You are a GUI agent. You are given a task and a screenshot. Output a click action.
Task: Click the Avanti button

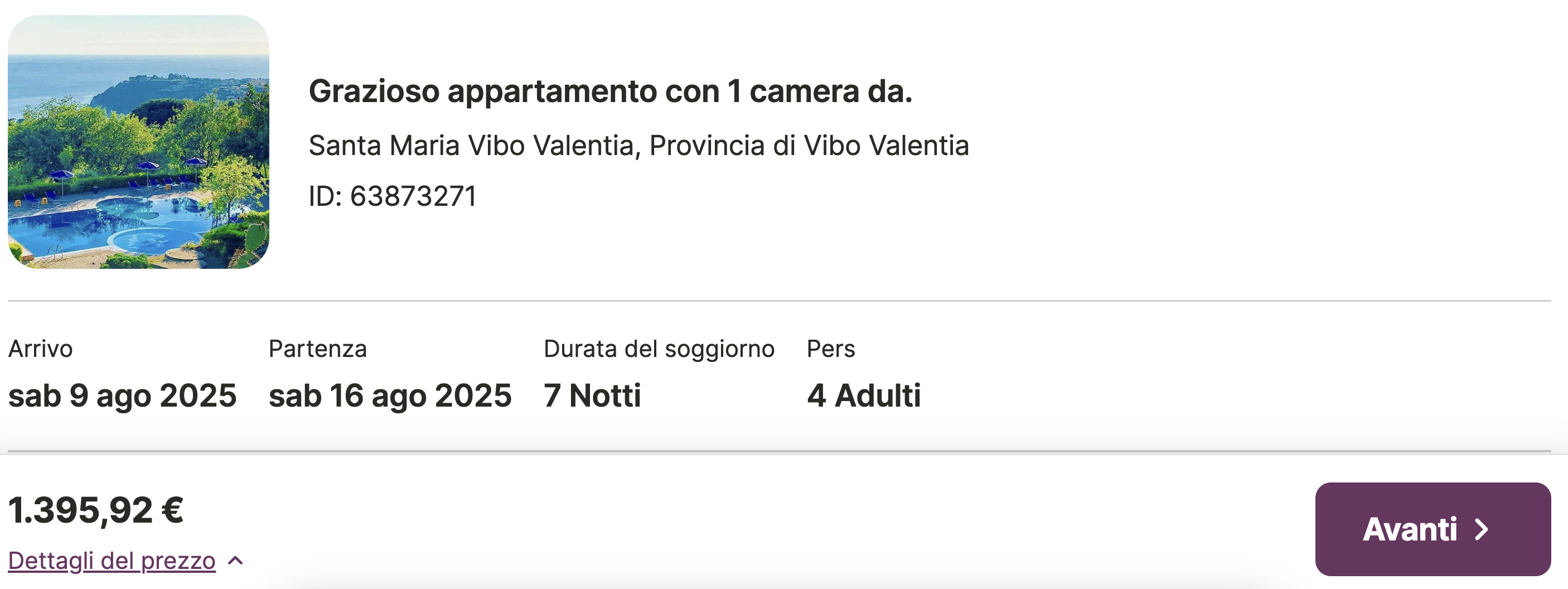pos(1433,529)
